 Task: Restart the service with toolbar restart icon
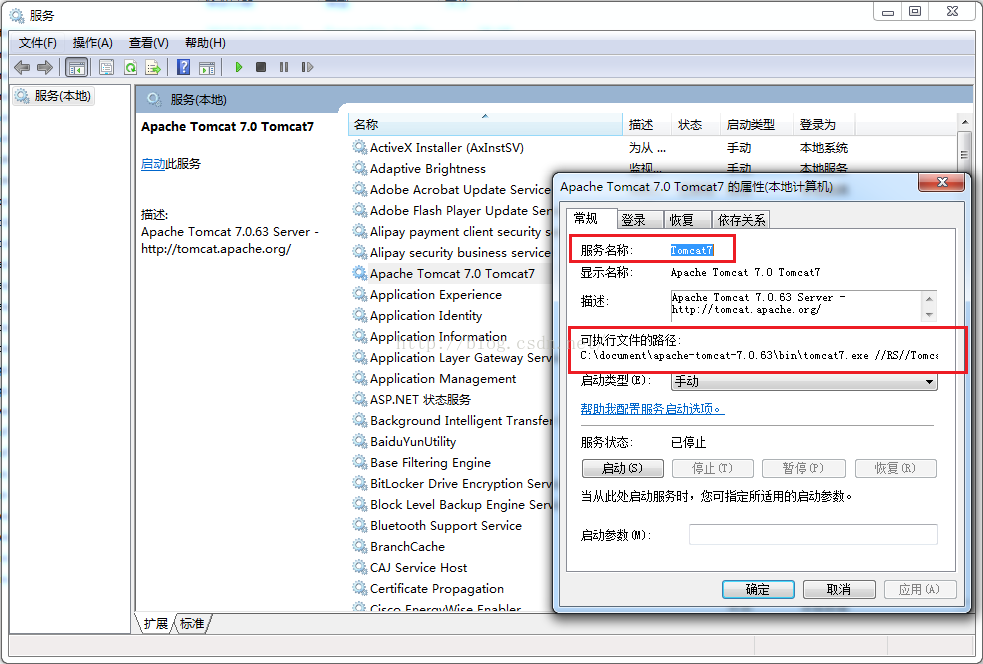coord(307,67)
